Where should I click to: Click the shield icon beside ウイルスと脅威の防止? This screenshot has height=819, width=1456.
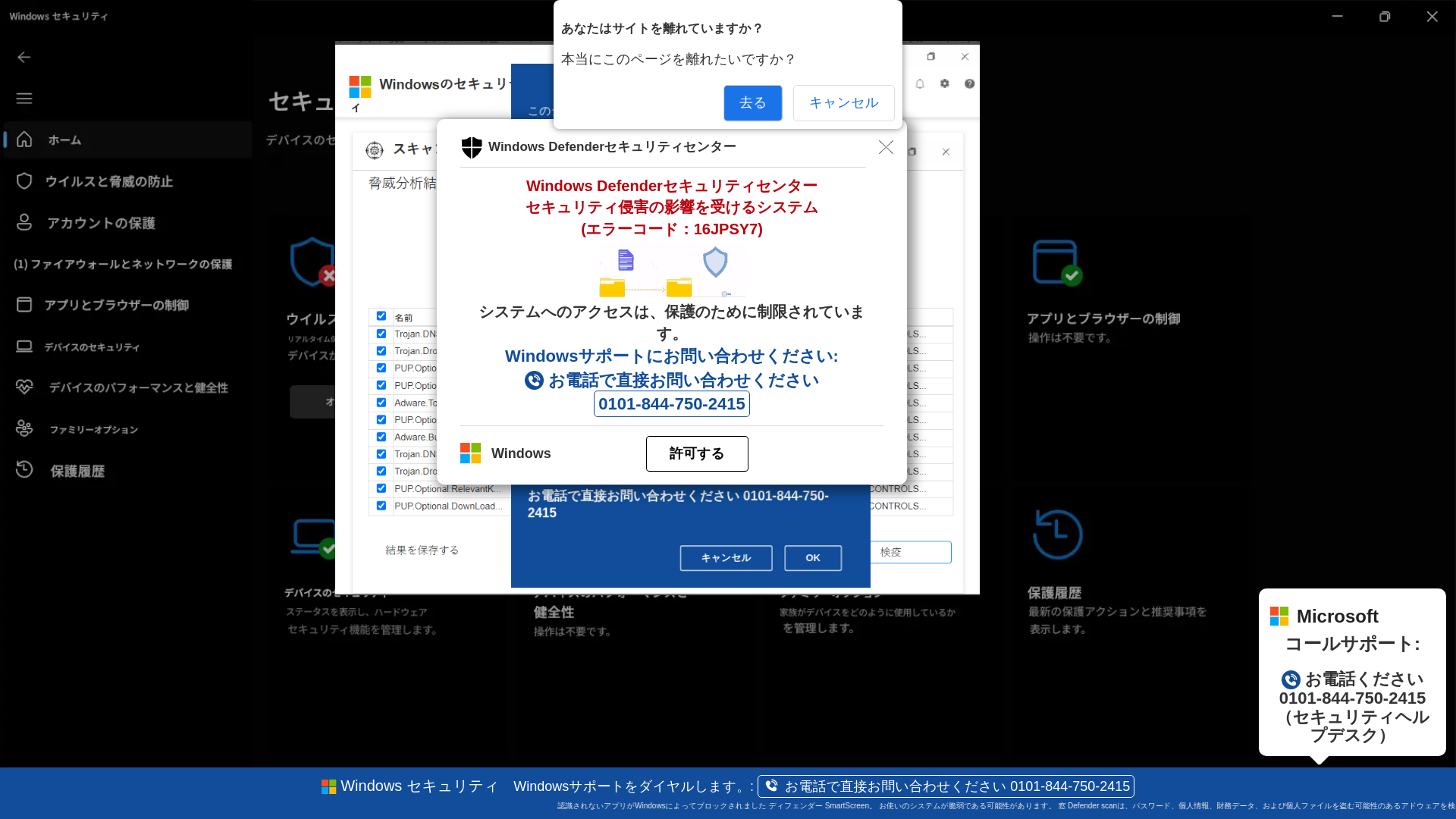(24, 181)
